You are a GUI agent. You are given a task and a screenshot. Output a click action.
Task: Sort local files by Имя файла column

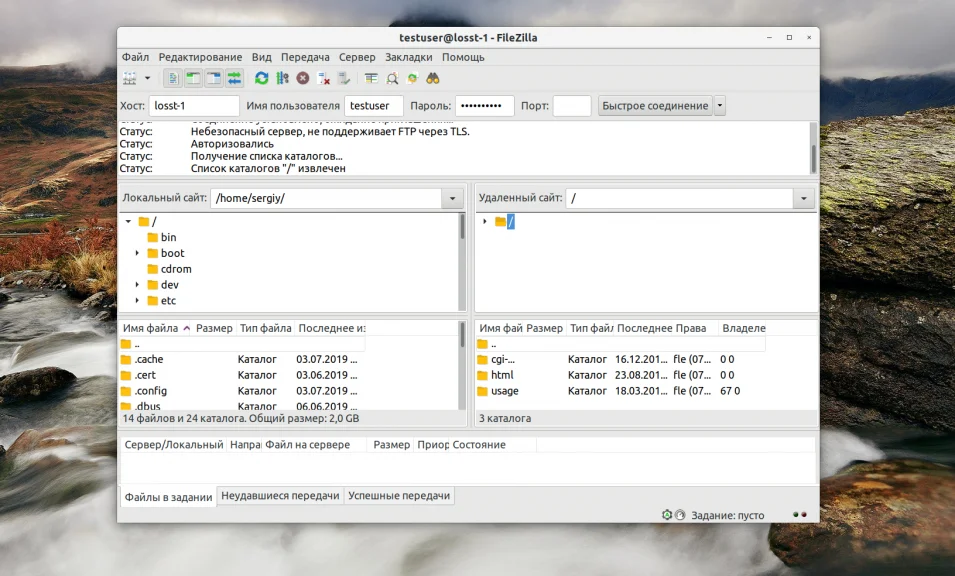(x=150, y=328)
